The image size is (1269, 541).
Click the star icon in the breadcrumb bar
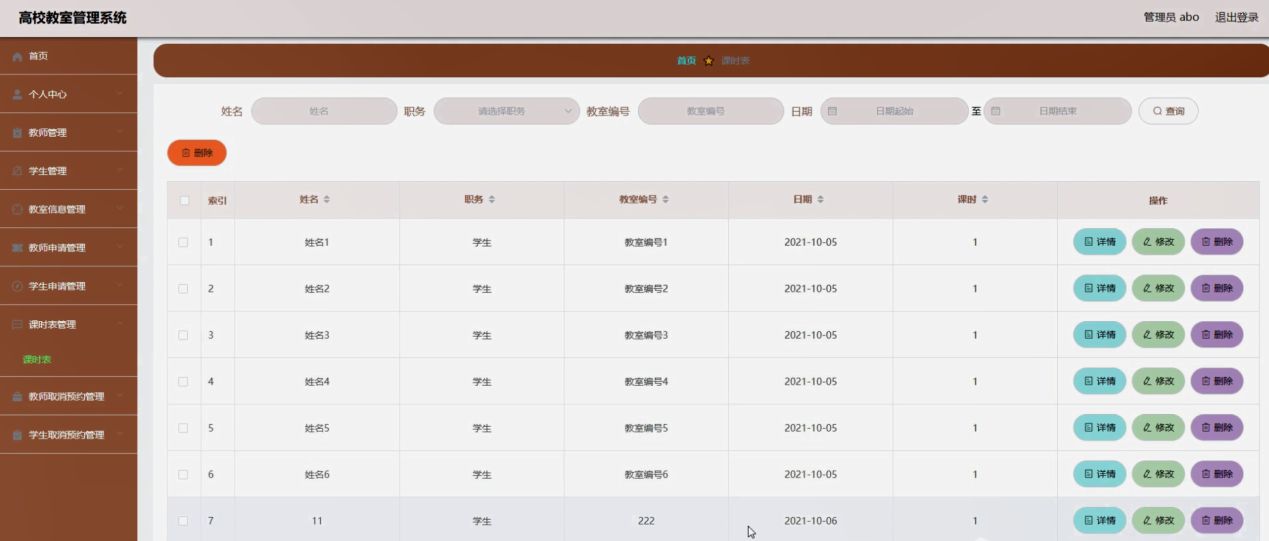pyautogui.click(x=709, y=61)
